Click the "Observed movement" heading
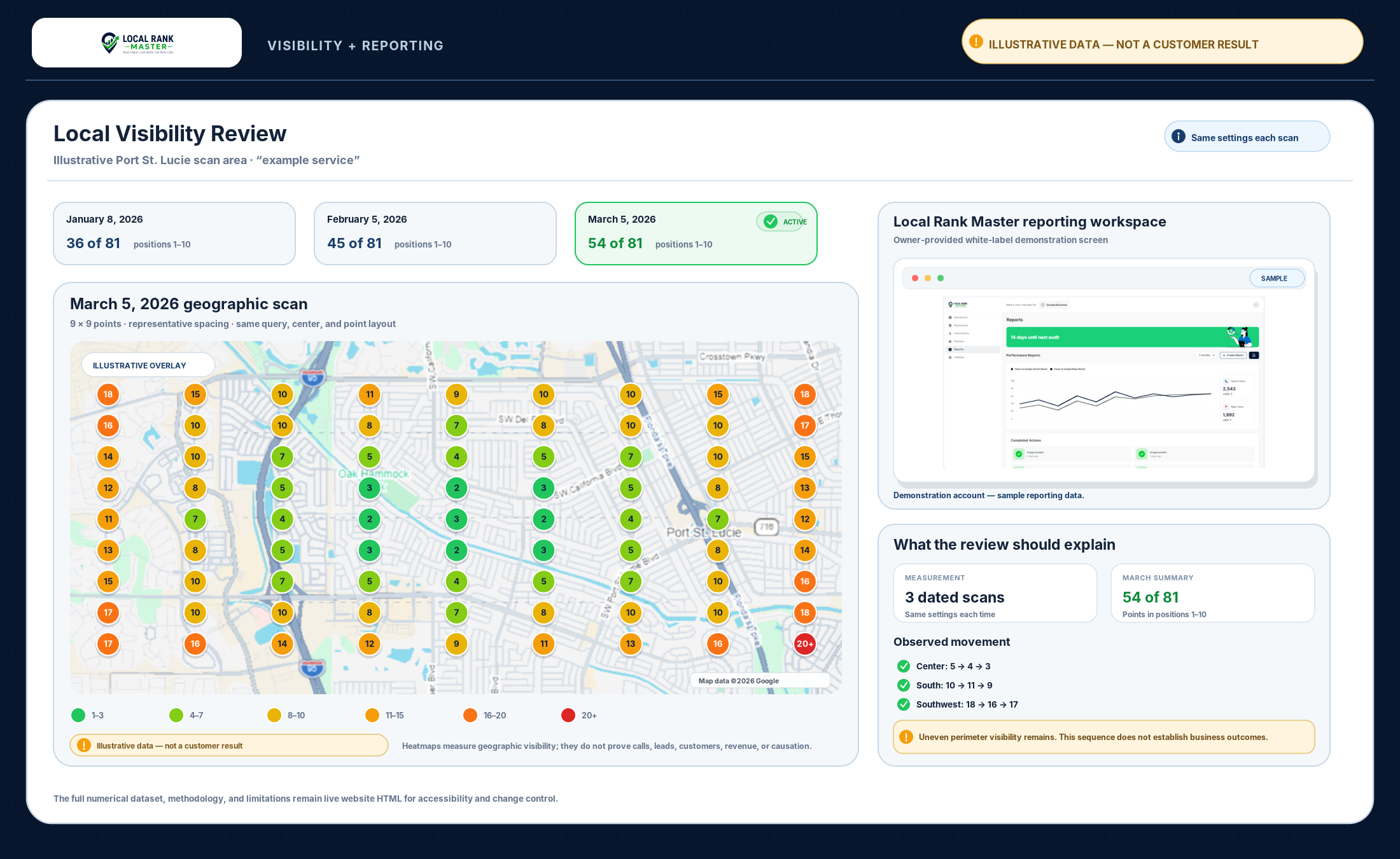The height and width of the screenshot is (859, 1400). click(x=951, y=641)
